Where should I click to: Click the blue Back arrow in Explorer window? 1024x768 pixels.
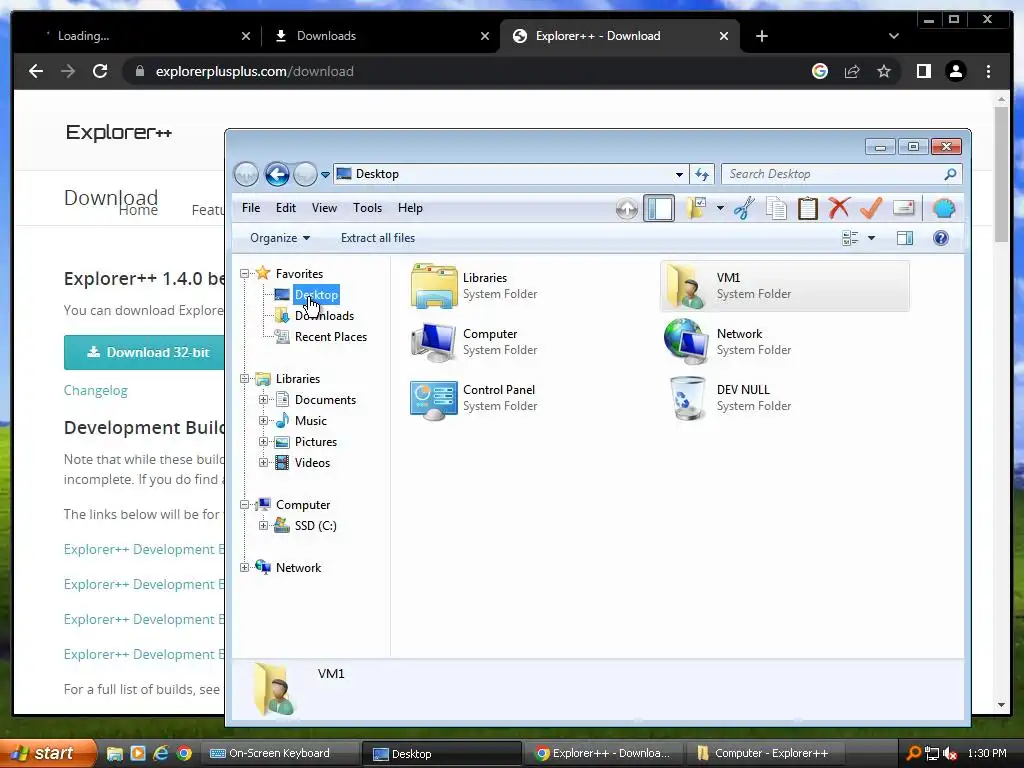point(277,174)
